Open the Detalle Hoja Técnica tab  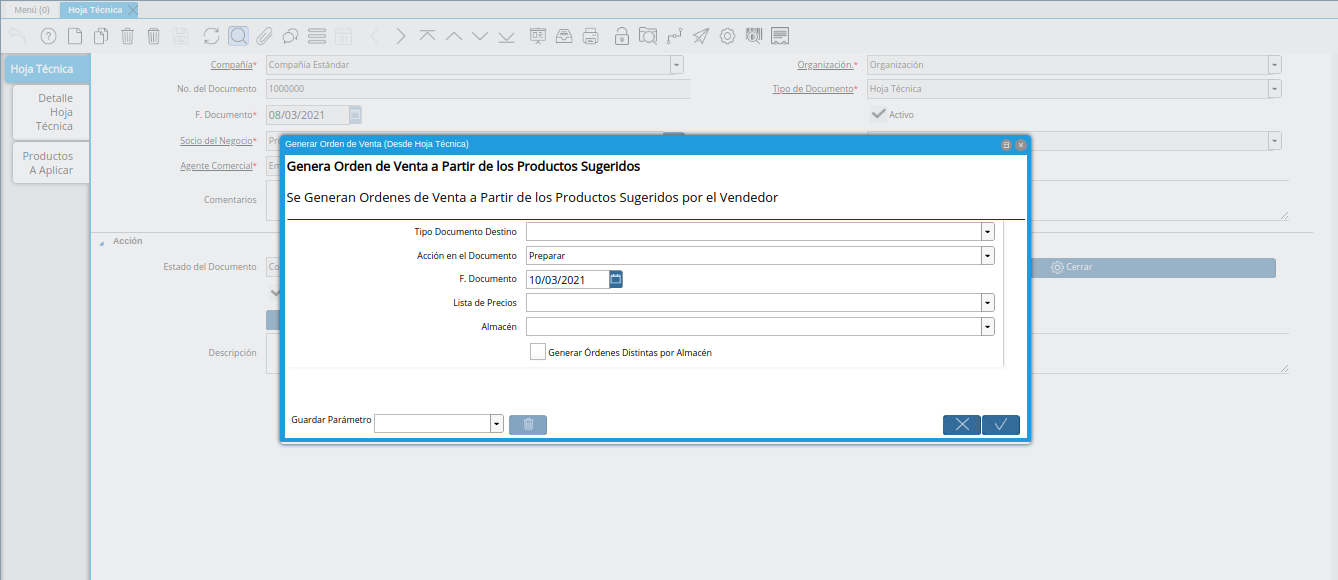click(52, 112)
